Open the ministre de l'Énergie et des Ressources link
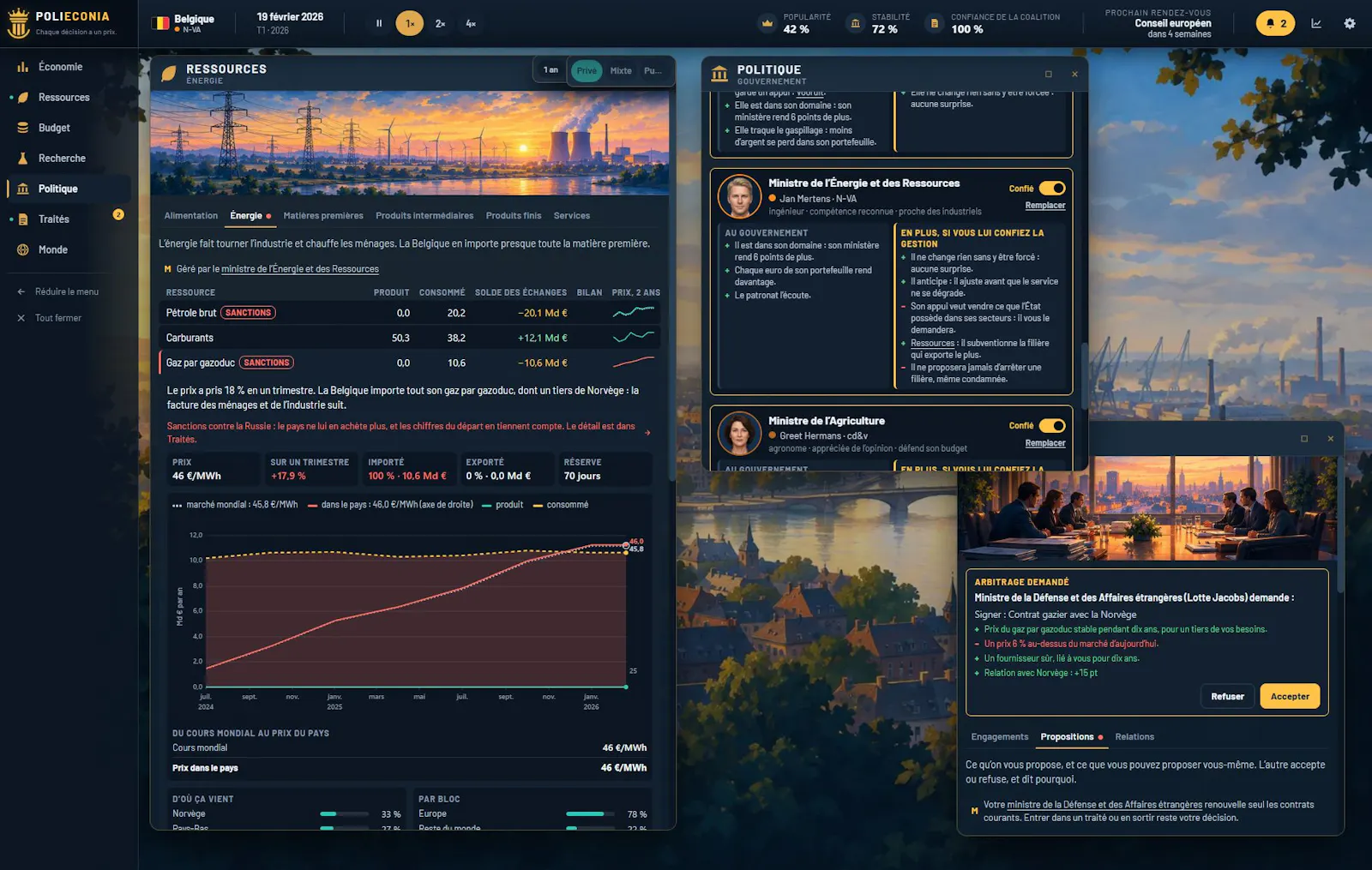The width and height of the screenshot is (1372, 870). (x=300, y=269)
